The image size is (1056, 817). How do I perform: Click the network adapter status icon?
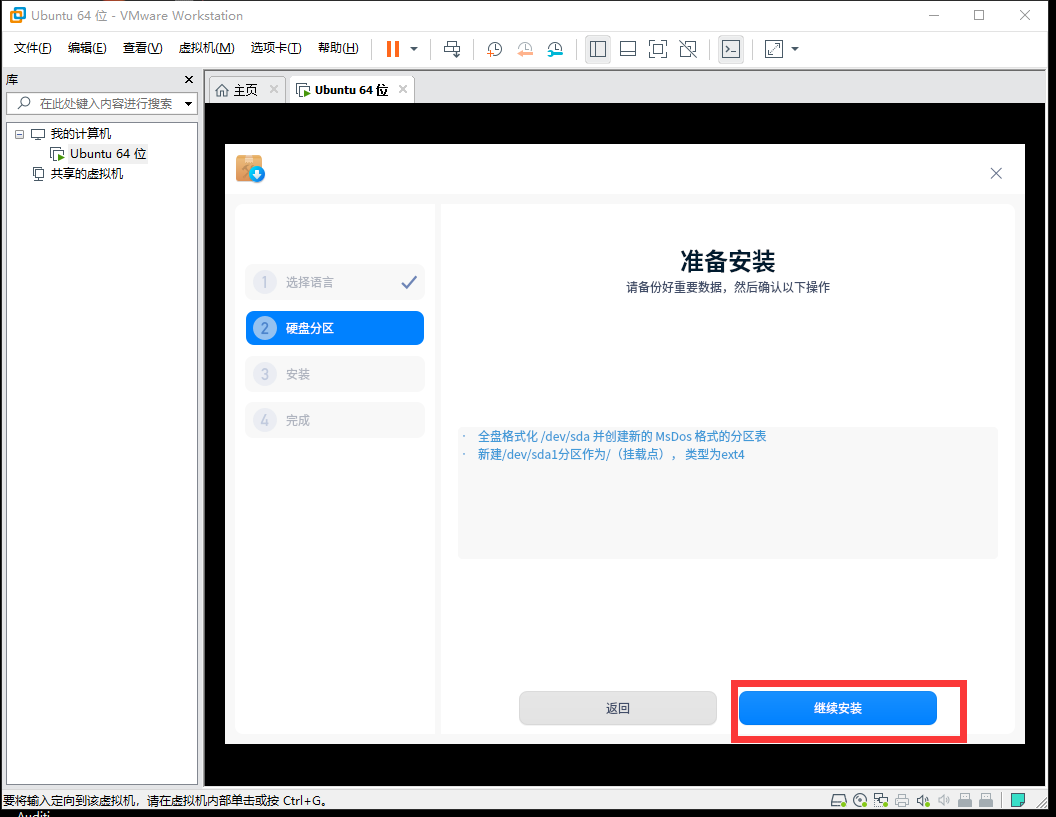[x=881, y=800]
